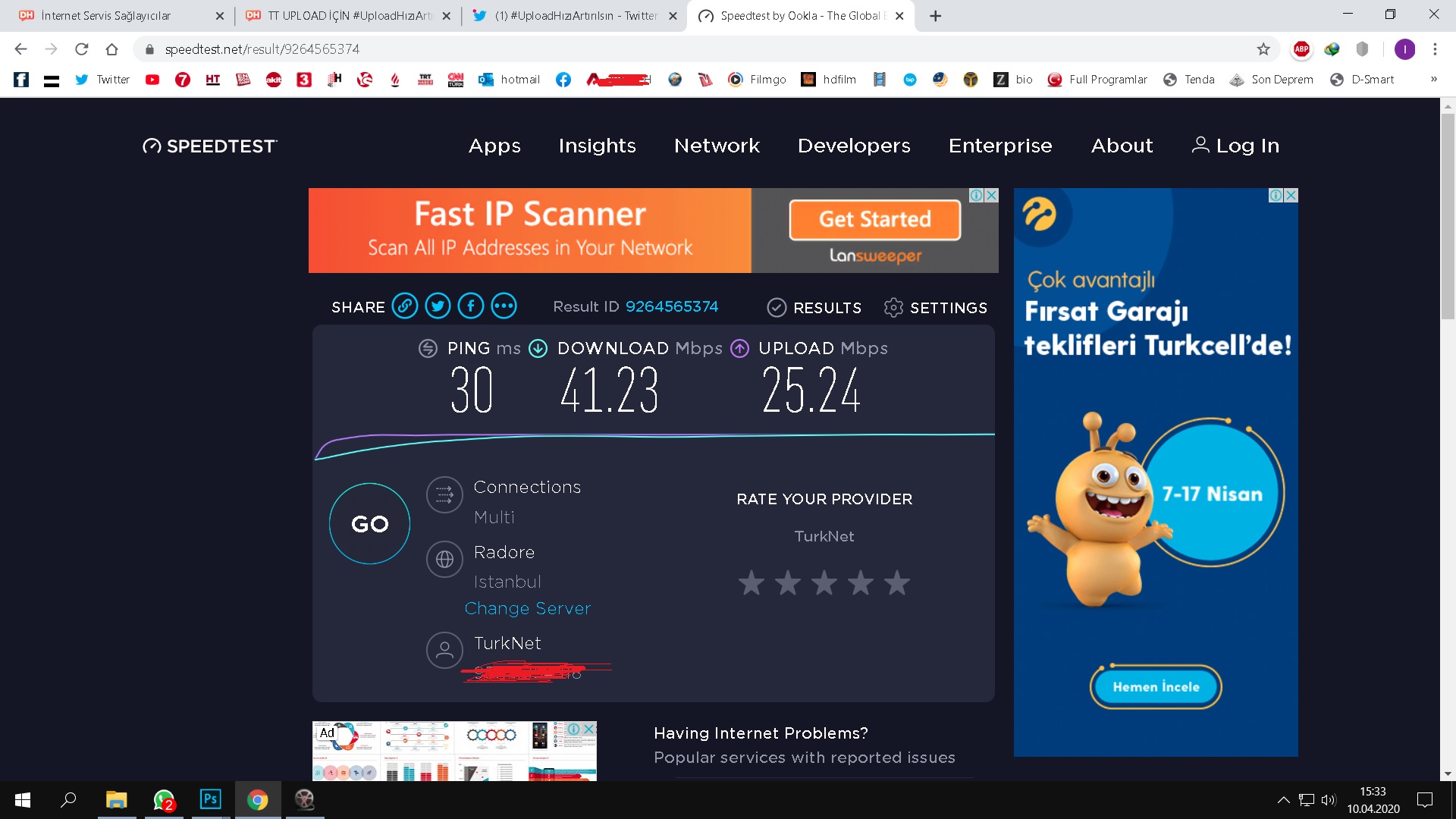Open the Full Programlar bookmark
1456x819 pixels.
pyautogui.click(x=1097, y=80)
